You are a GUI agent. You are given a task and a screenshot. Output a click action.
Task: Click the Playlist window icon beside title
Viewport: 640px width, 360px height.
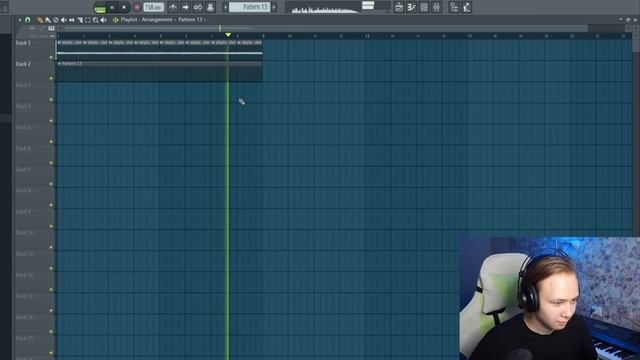[x=116, y=20]
